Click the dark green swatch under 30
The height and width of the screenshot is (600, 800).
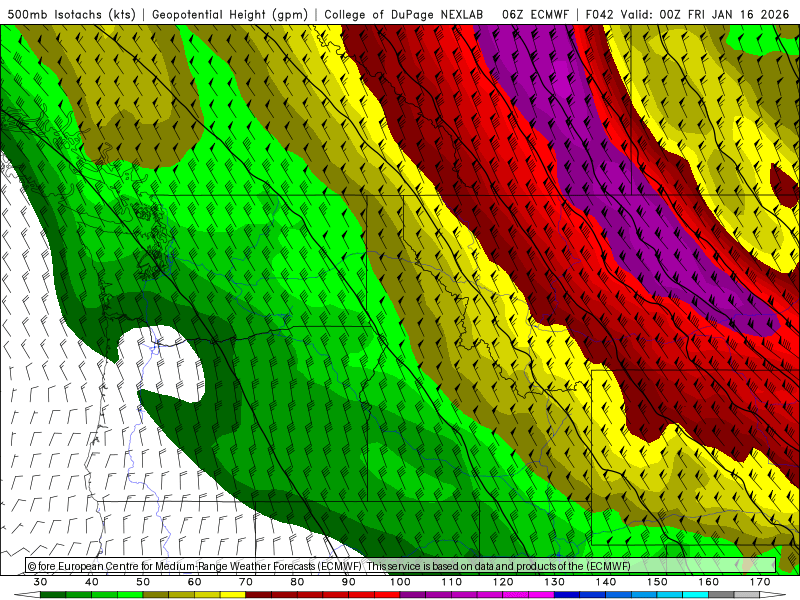pyautogui.click(x=53, y=595)
